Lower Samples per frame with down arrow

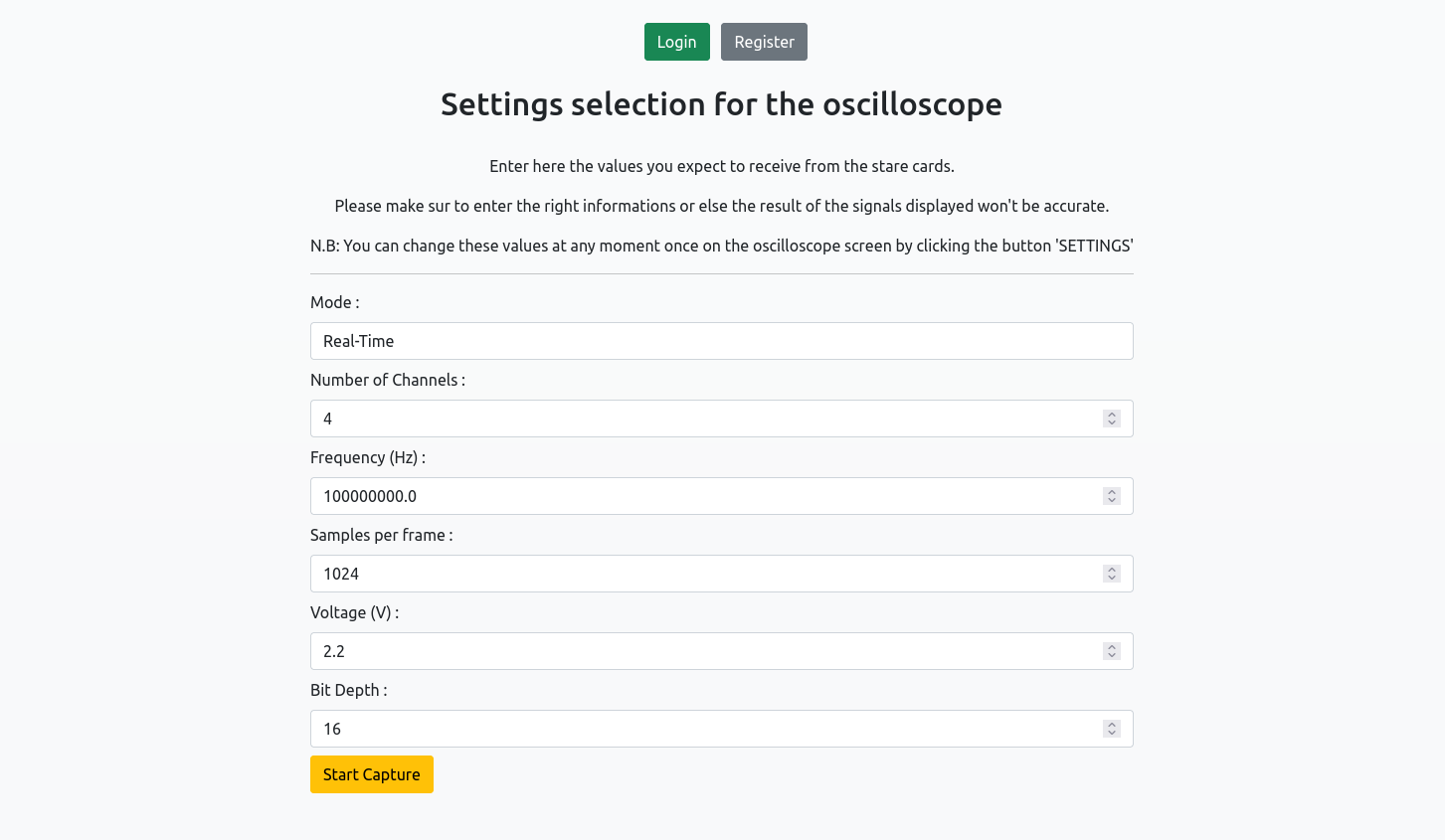(1112, 579)
